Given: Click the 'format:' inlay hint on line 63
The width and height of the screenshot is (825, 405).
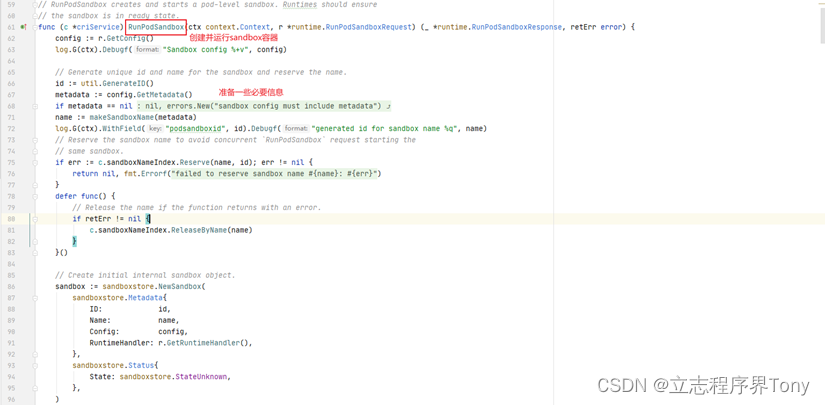Looking at the screenshot, I should pyautogui.click(x=148, y=50).
